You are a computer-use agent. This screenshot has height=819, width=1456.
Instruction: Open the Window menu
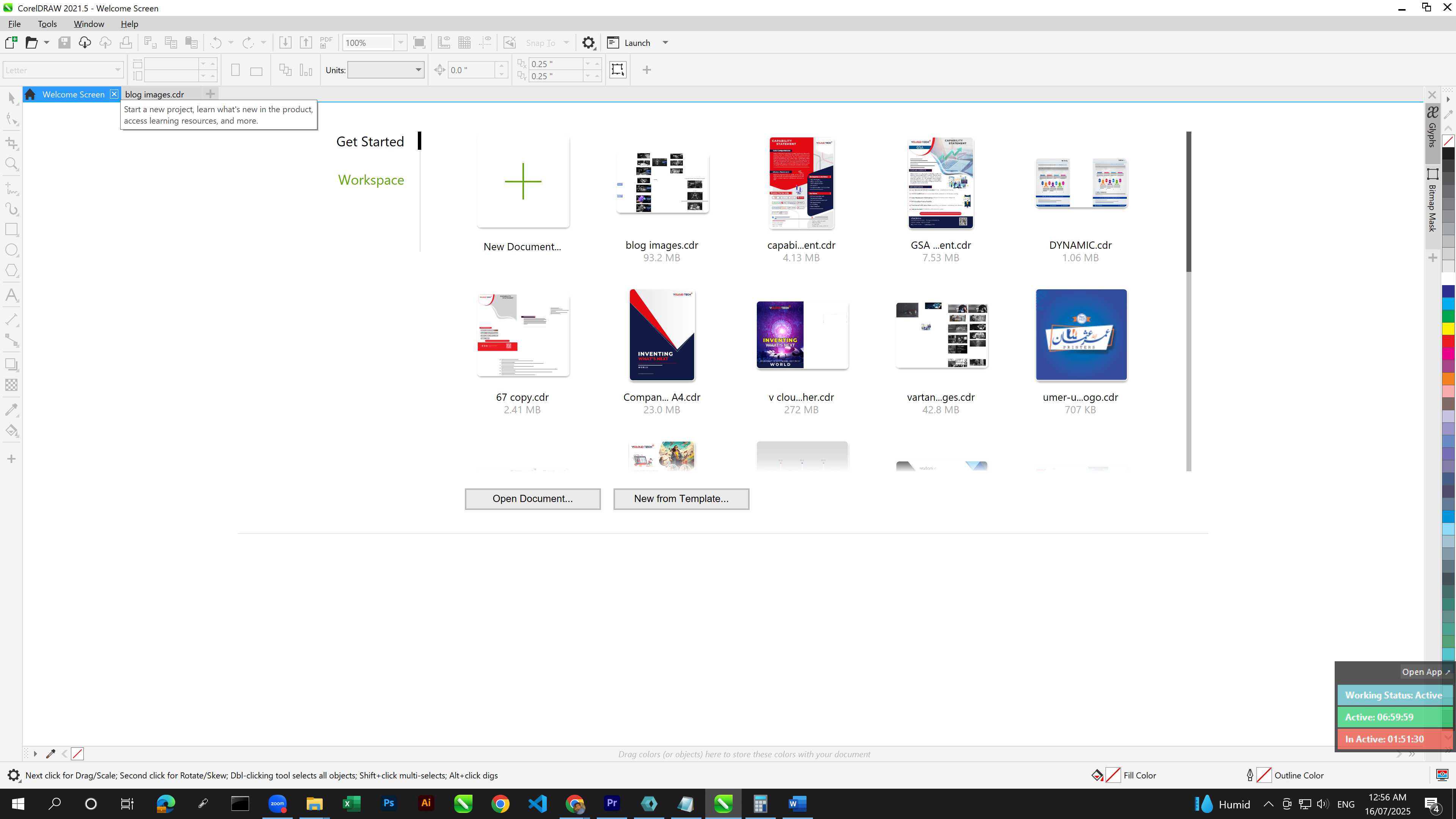(x=89, y=24)
